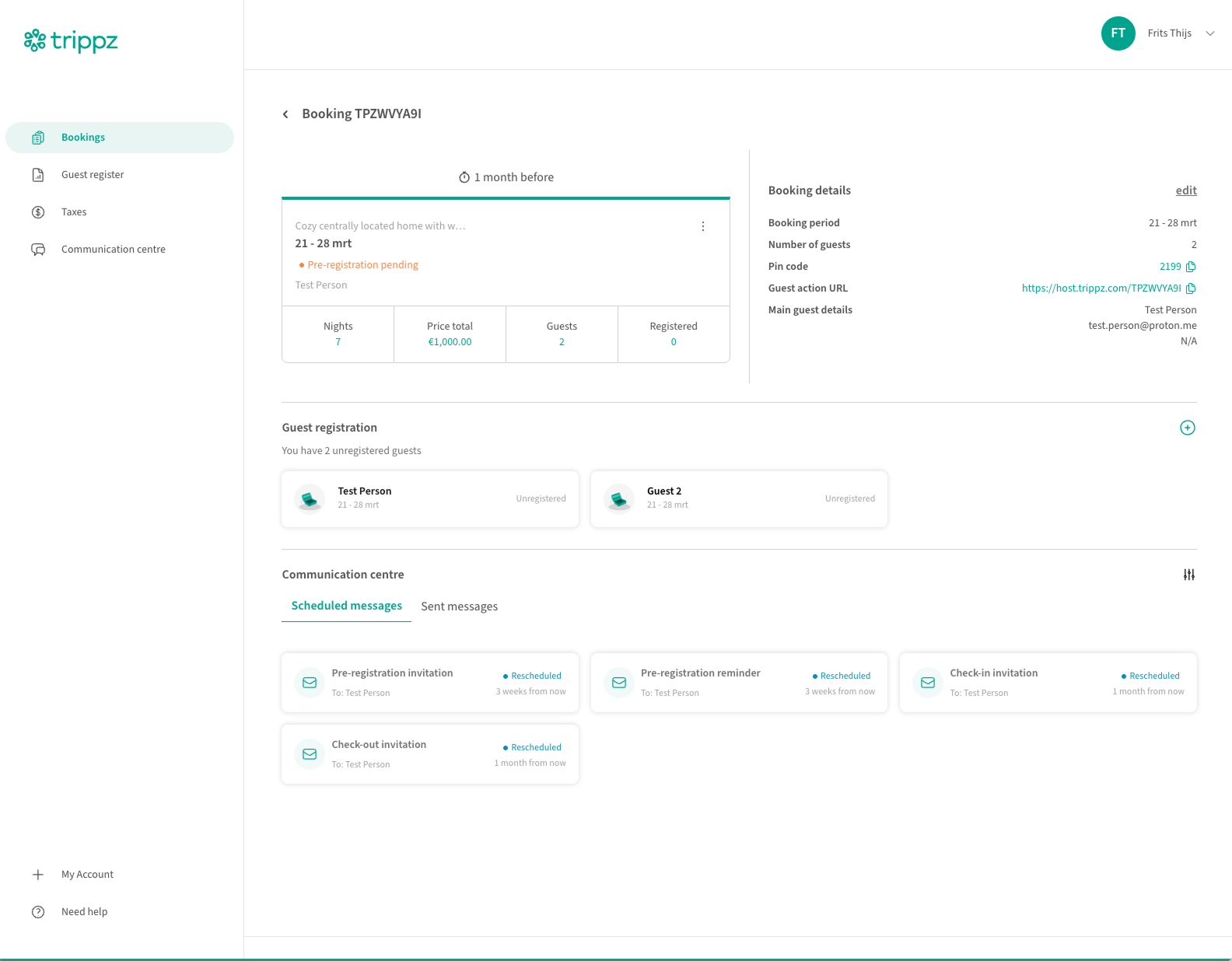The image size is (1232, 961).
Task: Copy the pin code 2199
Action: click(1191, 267)
